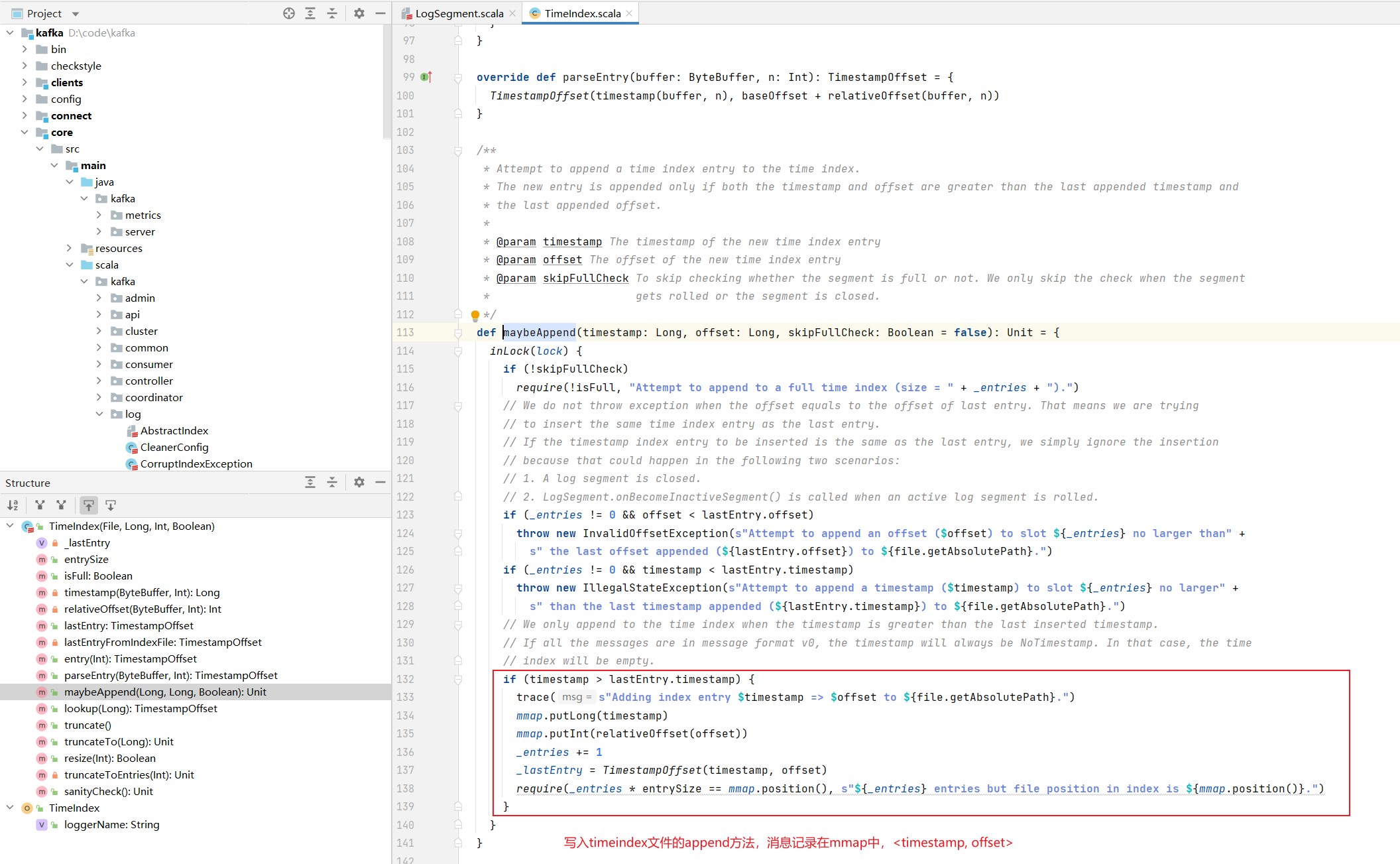Image resolution: width=1400 pixels, height=864 pixels.
Task: Click the override gutter icon at line 99
Action: point(426,77)
